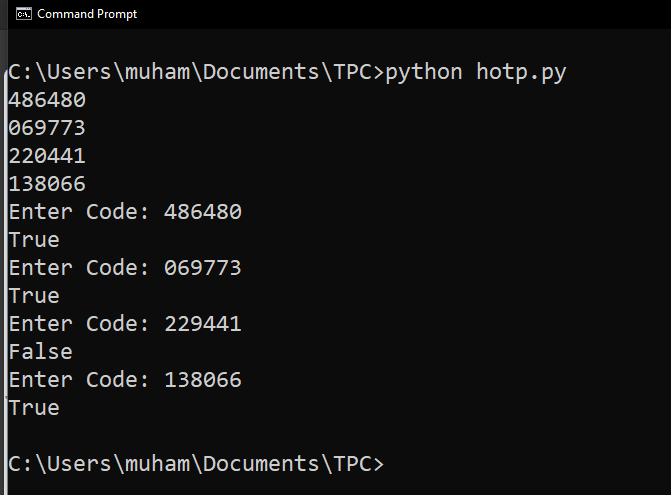This screenshot has width=671, height=495.
Task: Click the mistyped entered code 229441
Action: pos(202,324)
